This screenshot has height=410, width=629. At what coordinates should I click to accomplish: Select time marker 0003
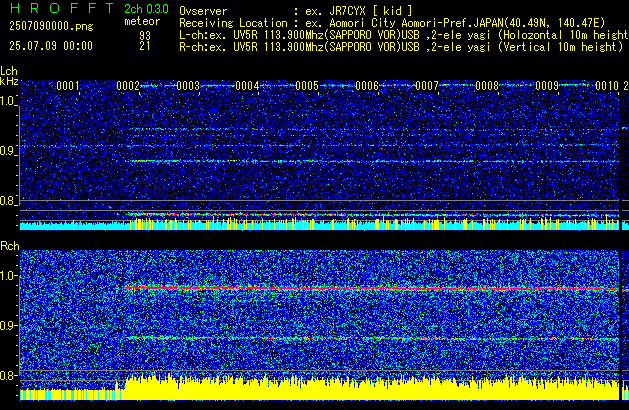[188, 86]
